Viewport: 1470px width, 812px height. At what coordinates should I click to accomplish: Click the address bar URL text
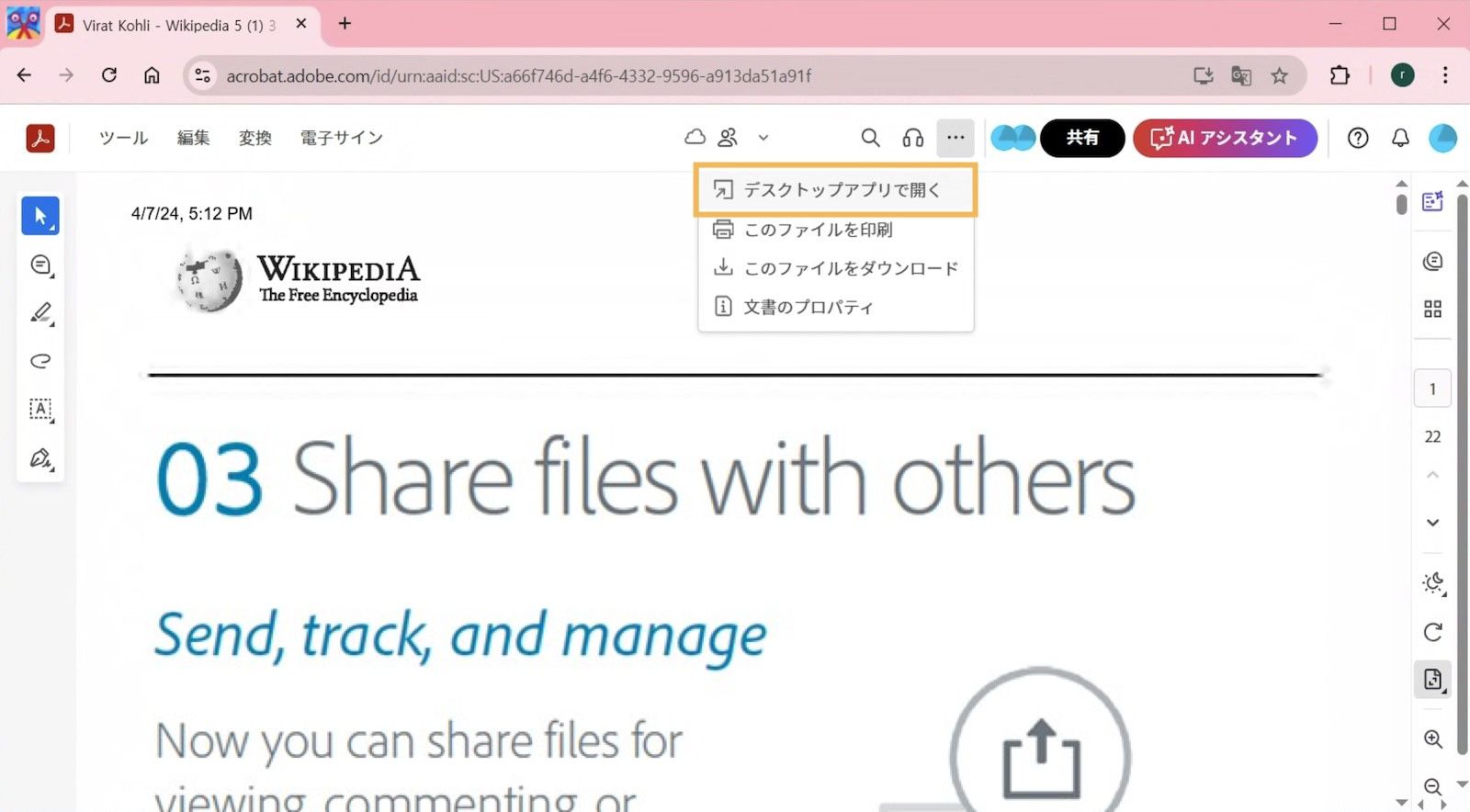(519, 75)
